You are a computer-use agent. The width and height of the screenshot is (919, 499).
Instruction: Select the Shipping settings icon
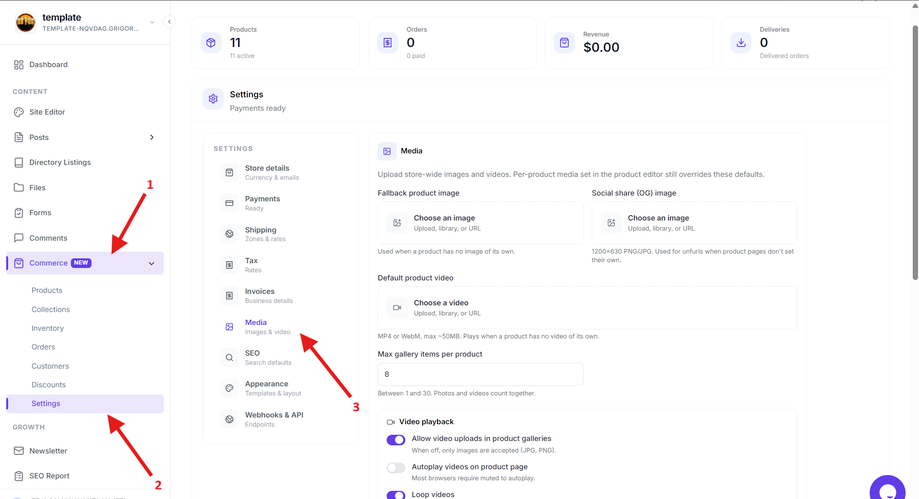point(229,234)
